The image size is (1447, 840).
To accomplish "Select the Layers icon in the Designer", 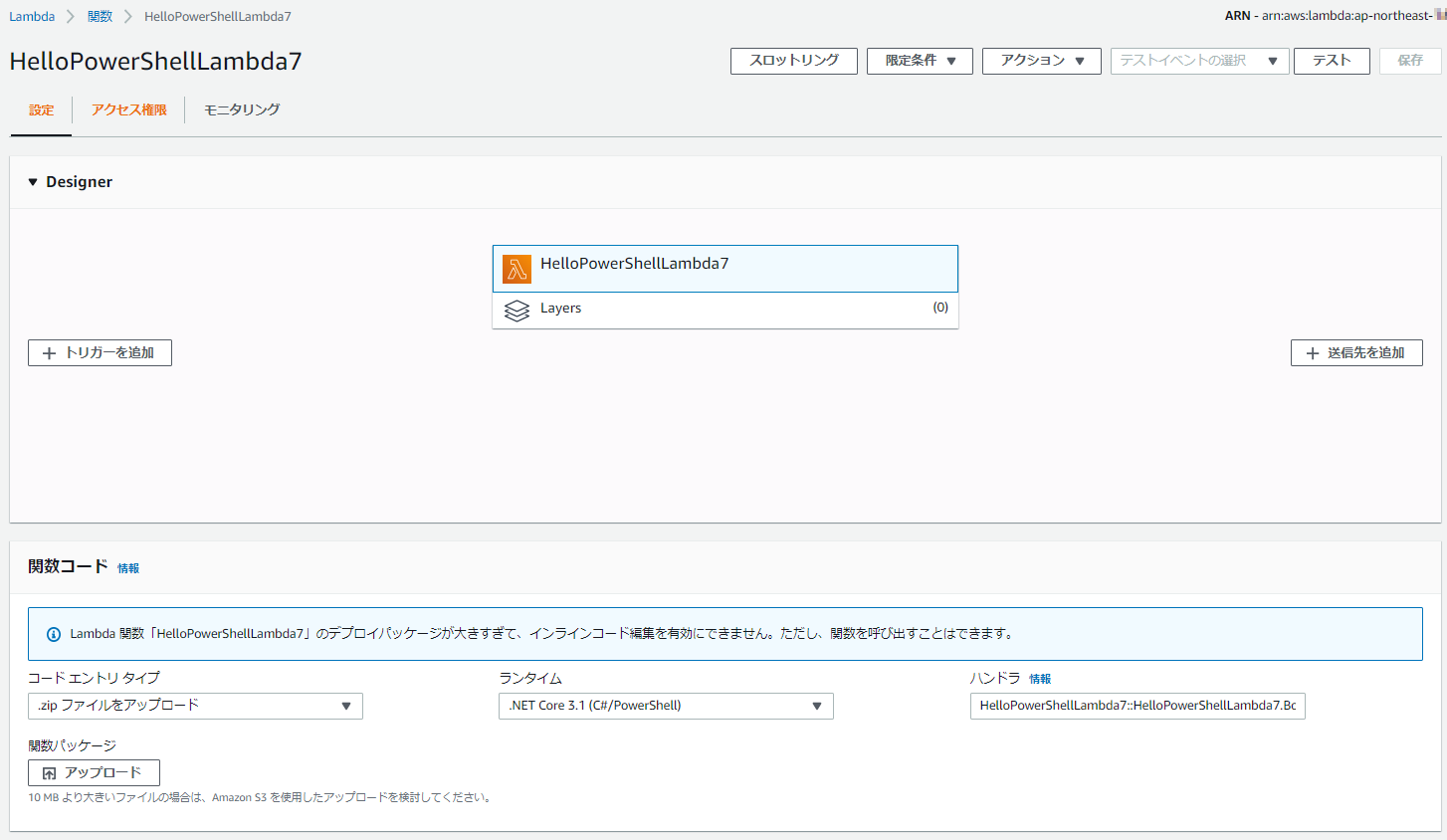I will pos(517,309).
